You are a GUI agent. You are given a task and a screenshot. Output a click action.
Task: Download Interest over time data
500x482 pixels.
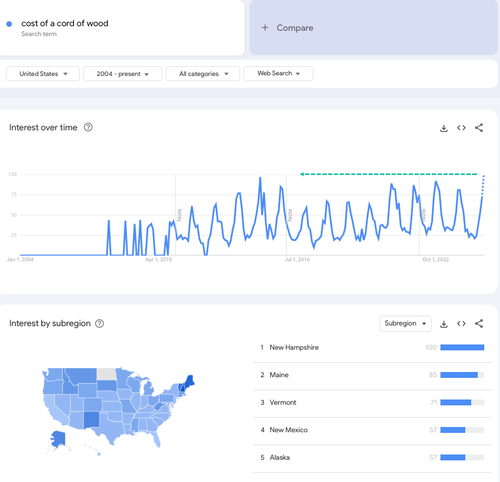point(444,128)
